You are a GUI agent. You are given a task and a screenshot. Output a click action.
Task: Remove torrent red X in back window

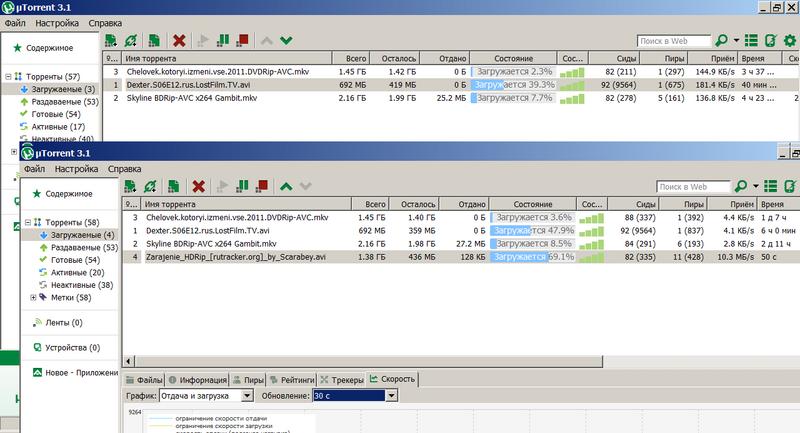[179, 40]
